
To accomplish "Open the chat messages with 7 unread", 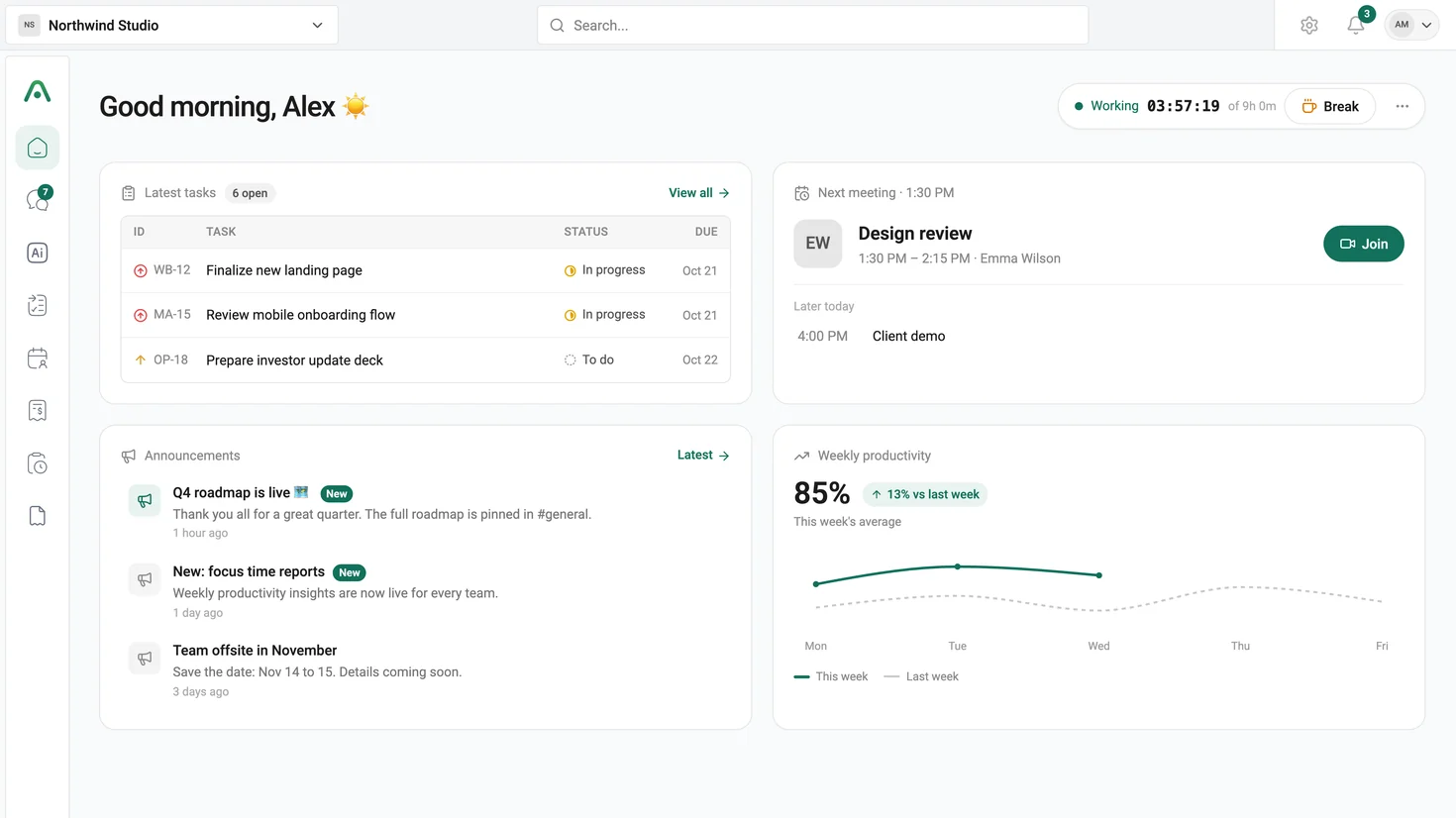I will point(38,200).
